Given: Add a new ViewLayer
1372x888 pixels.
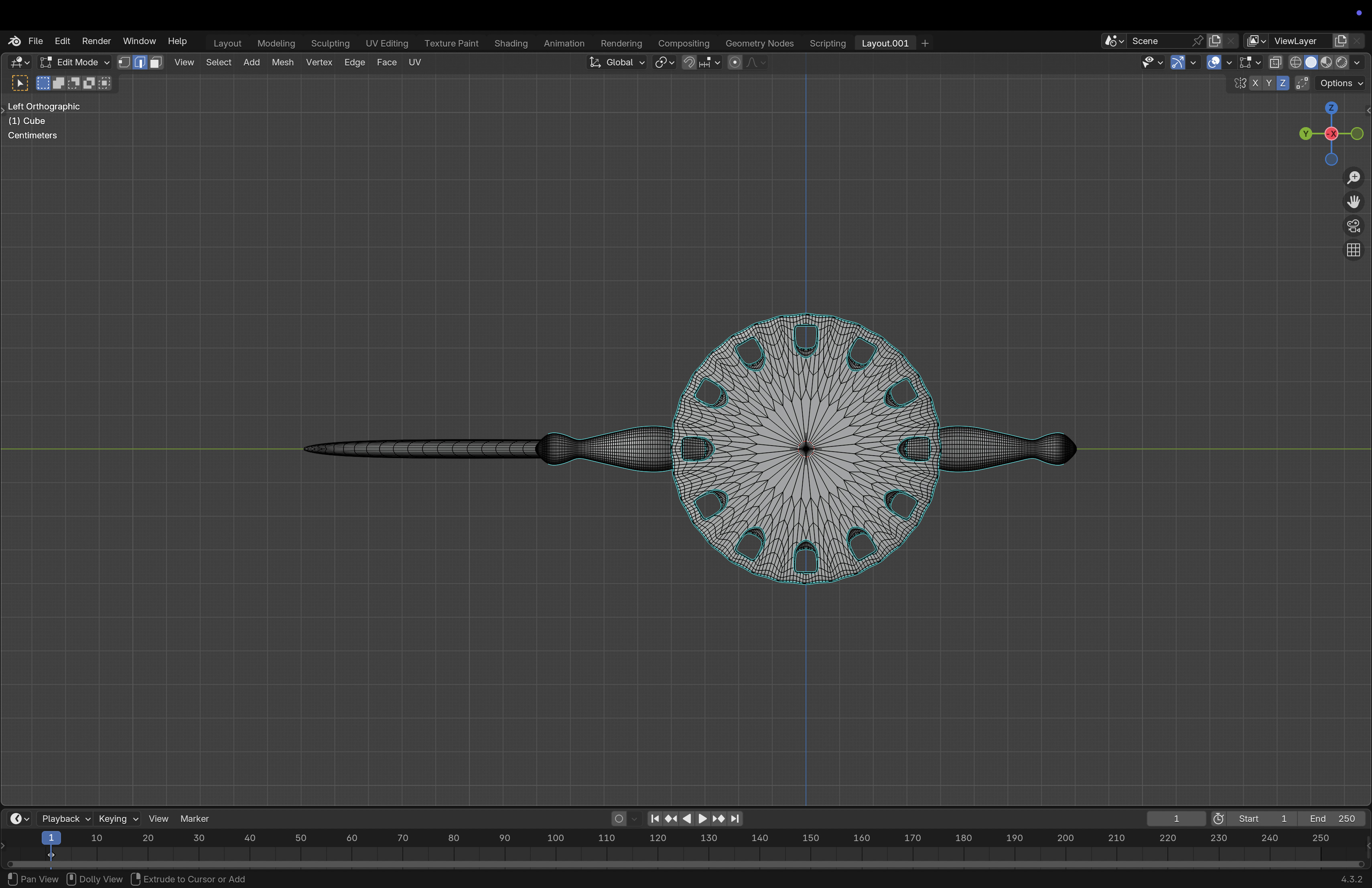Looking at the screenshot, I should pyautogui.click(x=1341, y=41).
